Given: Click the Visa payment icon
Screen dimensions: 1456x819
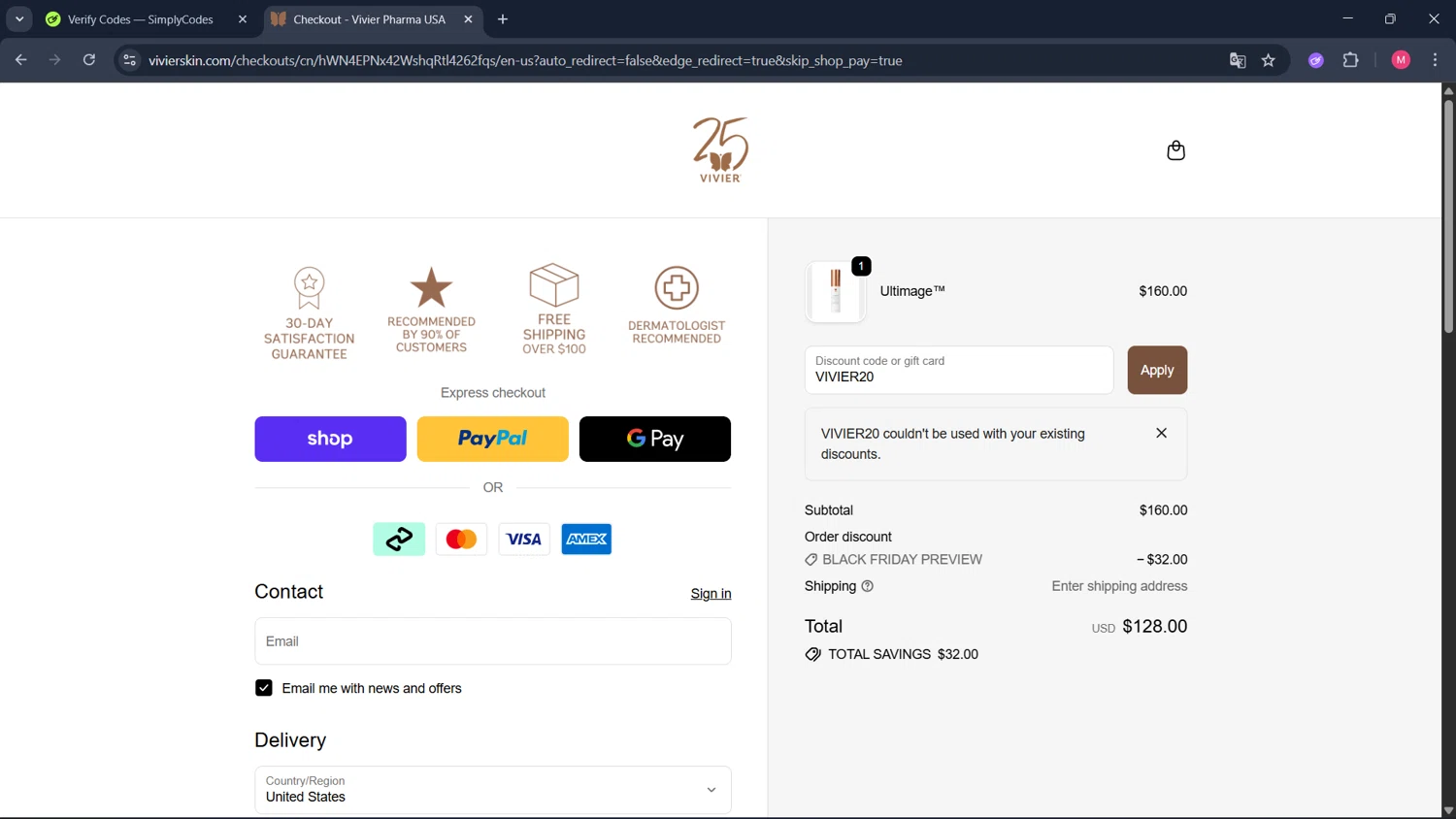Looking at the screenshot, I should coord(524,539).
